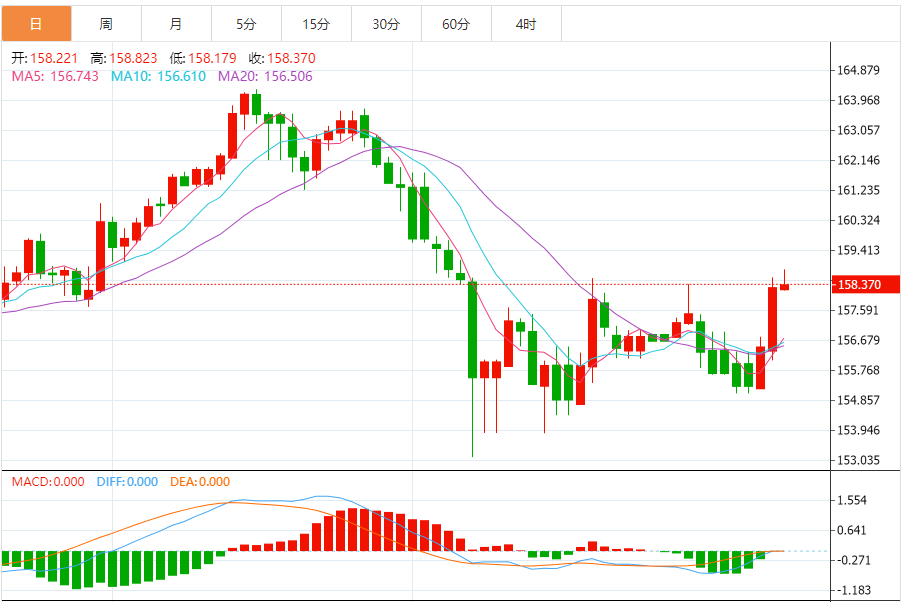Select the 60分 timeframe tab
Screen dimensions: 905x602
(x=456, y=24)
